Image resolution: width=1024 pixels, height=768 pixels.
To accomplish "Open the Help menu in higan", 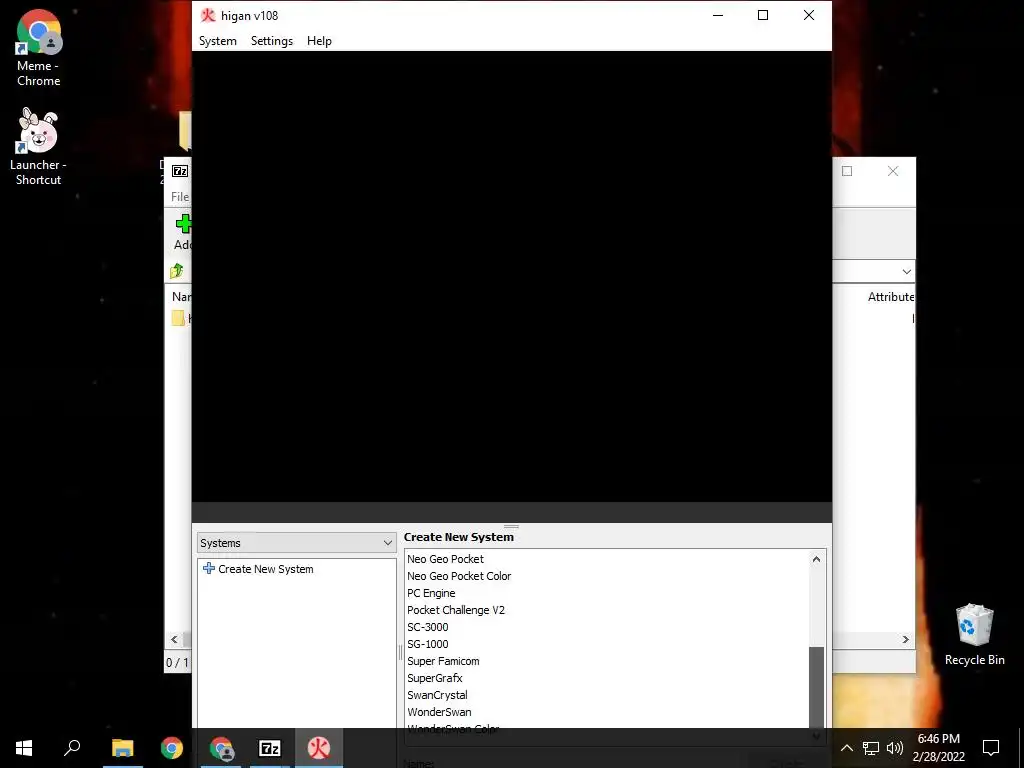I will pos(319,40).
